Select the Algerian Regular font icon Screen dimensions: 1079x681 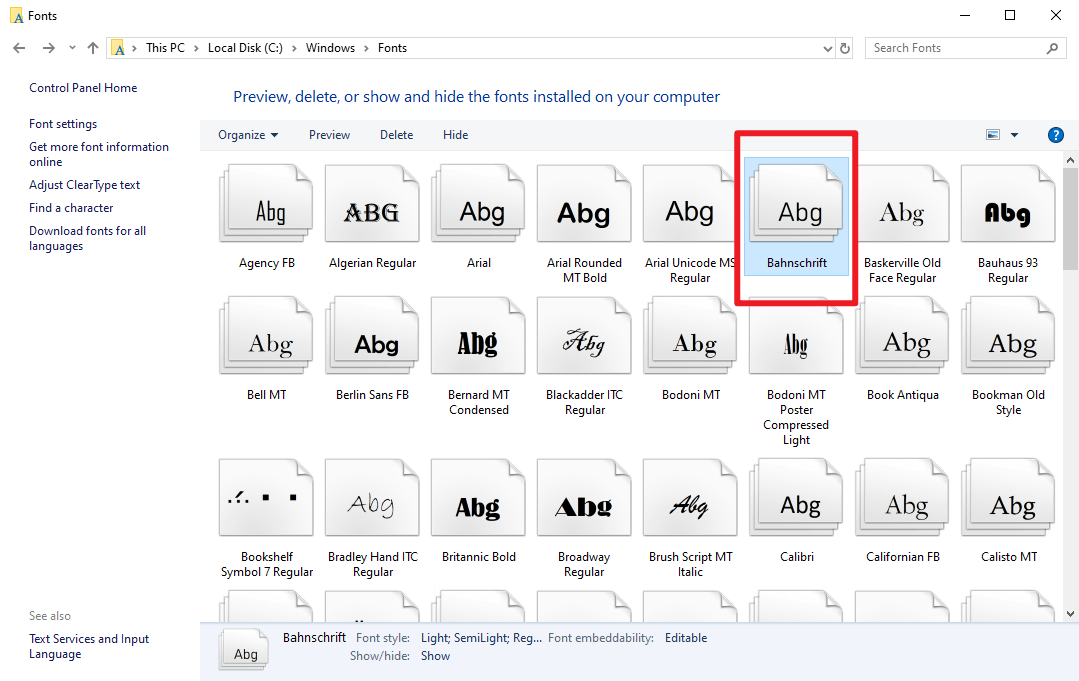372,204
